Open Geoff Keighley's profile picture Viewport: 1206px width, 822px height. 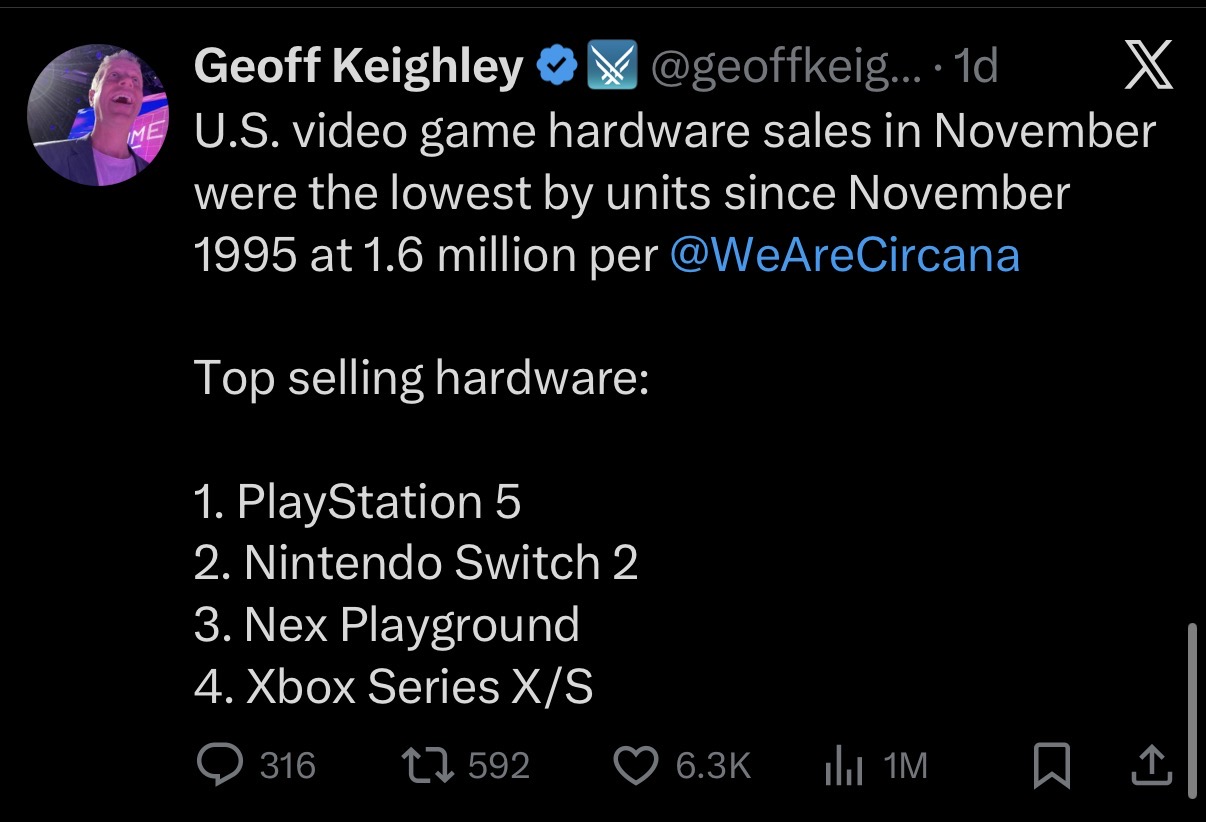(x=98, y=115)
